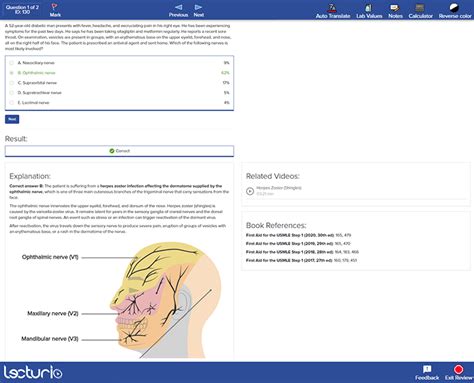The image size is (474, 383).
Task: Play the Herpes Zoster (Shingles) video
Action: 250,191
